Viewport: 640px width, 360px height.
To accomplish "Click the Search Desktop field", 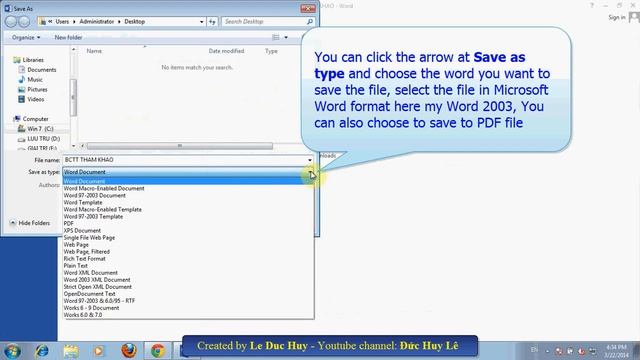I will pyautogui.click(x=264, y=22).
